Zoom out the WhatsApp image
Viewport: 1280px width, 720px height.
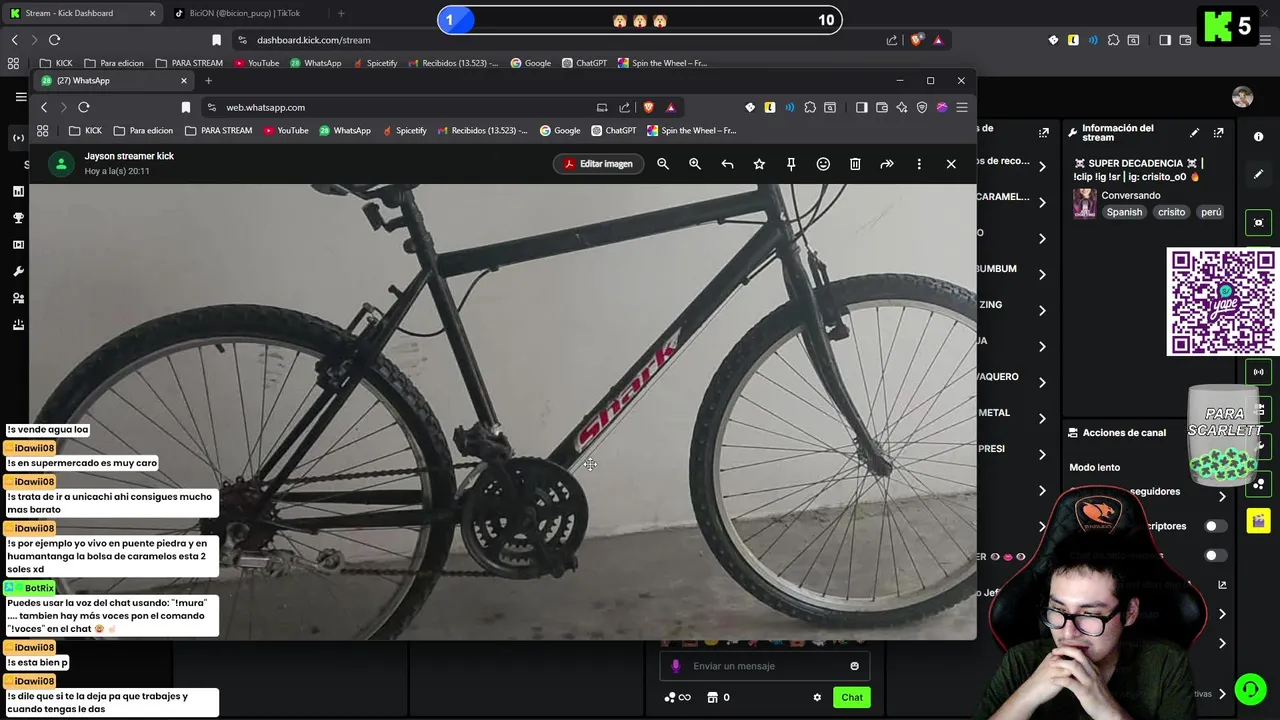663,164
